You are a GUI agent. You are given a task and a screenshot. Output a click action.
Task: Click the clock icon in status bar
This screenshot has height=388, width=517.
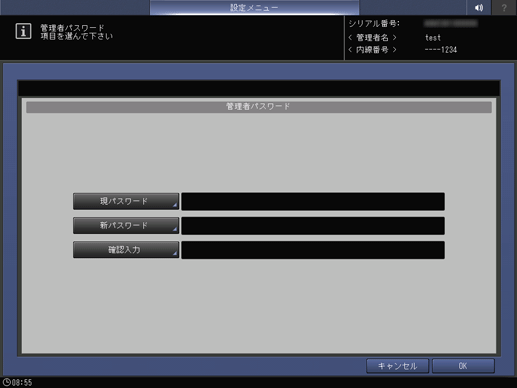click(6, 382)
